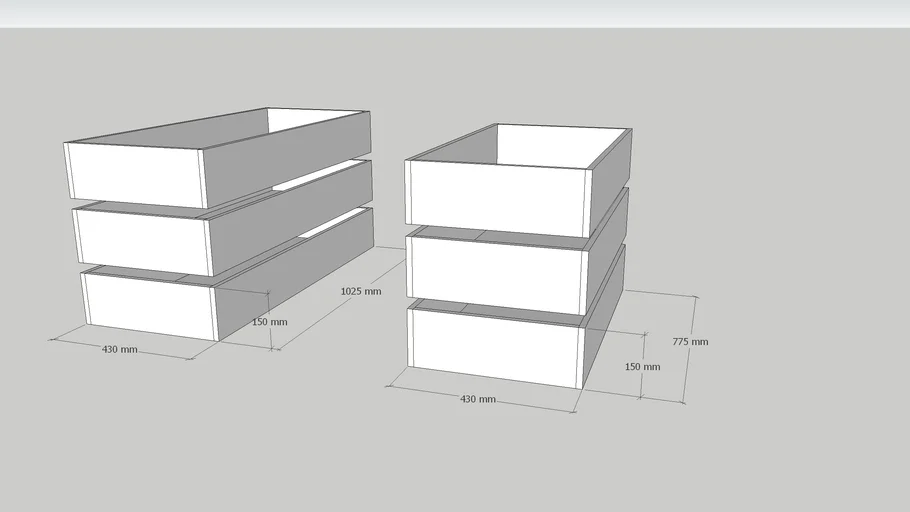This screenshot has width=910, height=512.
Task: Click top tier front face of left crate
Action: tap(135, 175)
